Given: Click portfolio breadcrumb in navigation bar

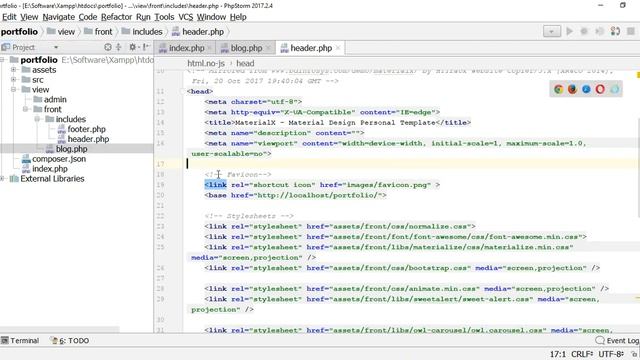Looking at the screenshot, I should pos(19,32).
